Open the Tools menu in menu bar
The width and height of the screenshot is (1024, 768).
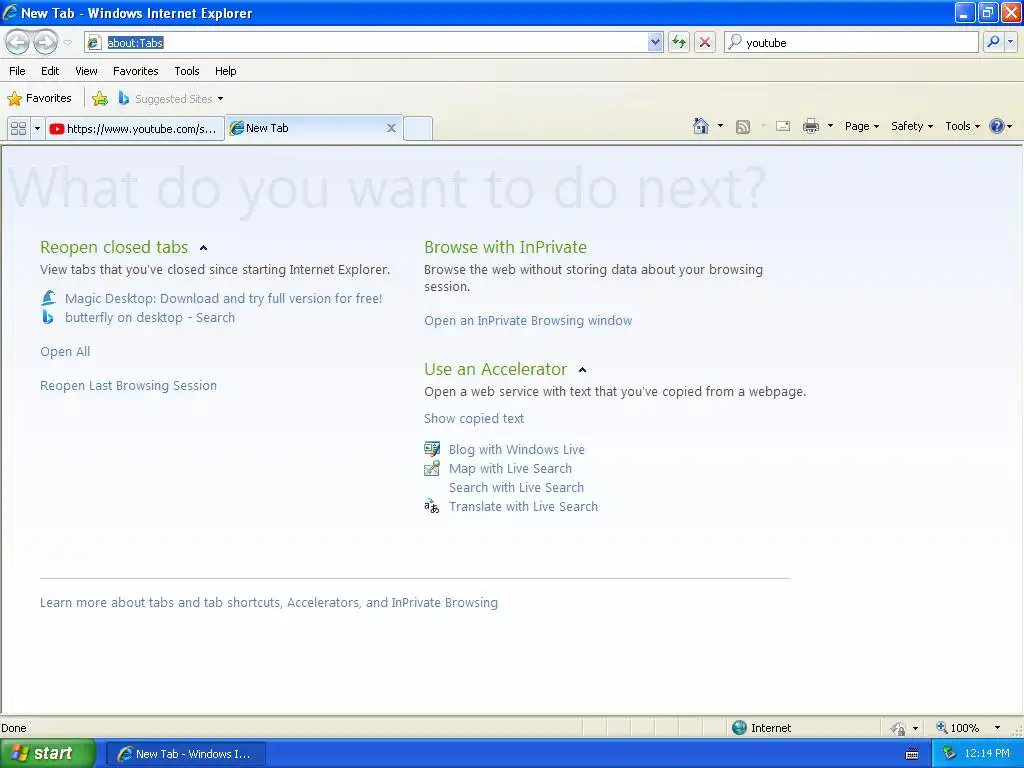click(187, 71)
